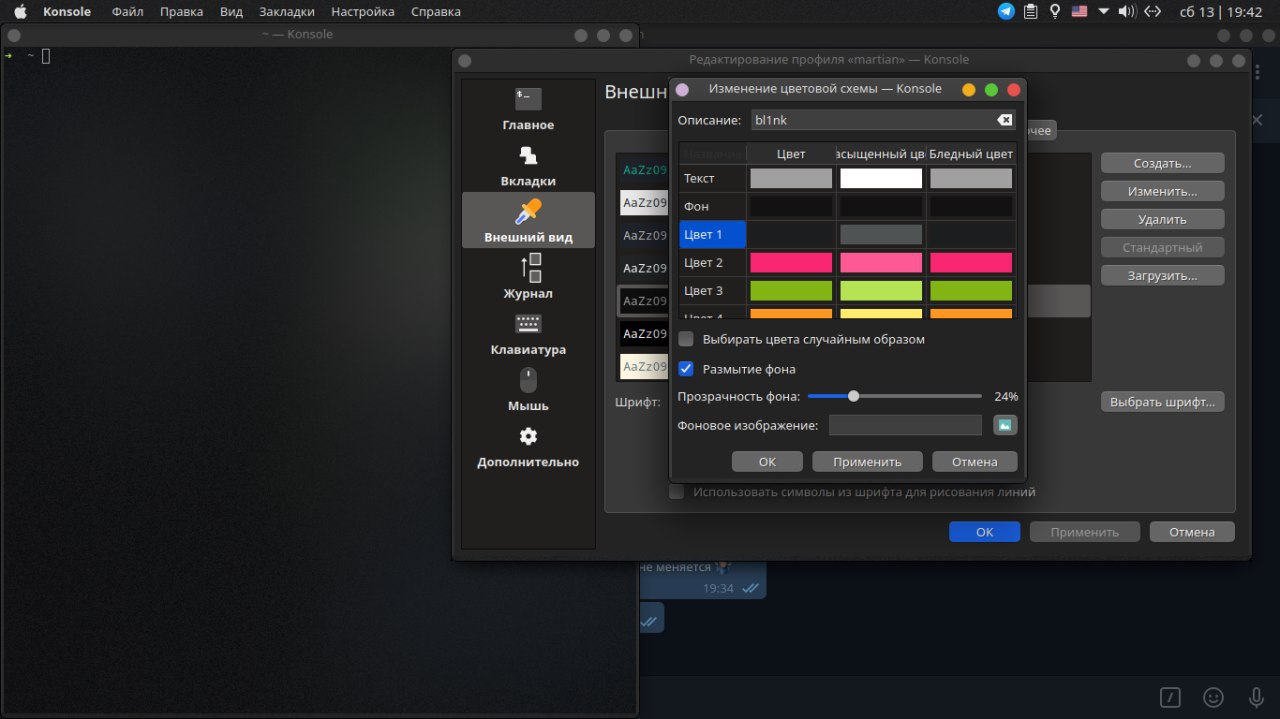Enable using font symbols for line drawing
This screenshot has height=719, width=1280.
(677, 492)
